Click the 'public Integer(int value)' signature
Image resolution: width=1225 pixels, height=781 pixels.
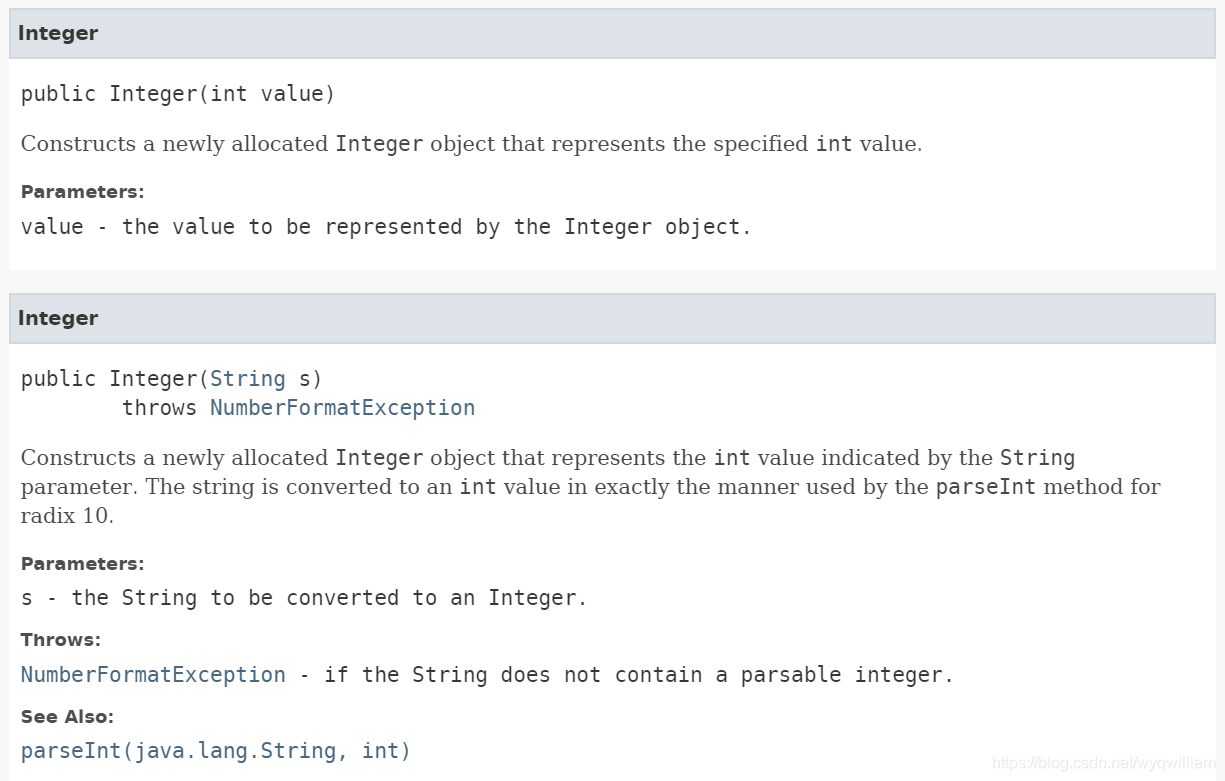point(178,94)
